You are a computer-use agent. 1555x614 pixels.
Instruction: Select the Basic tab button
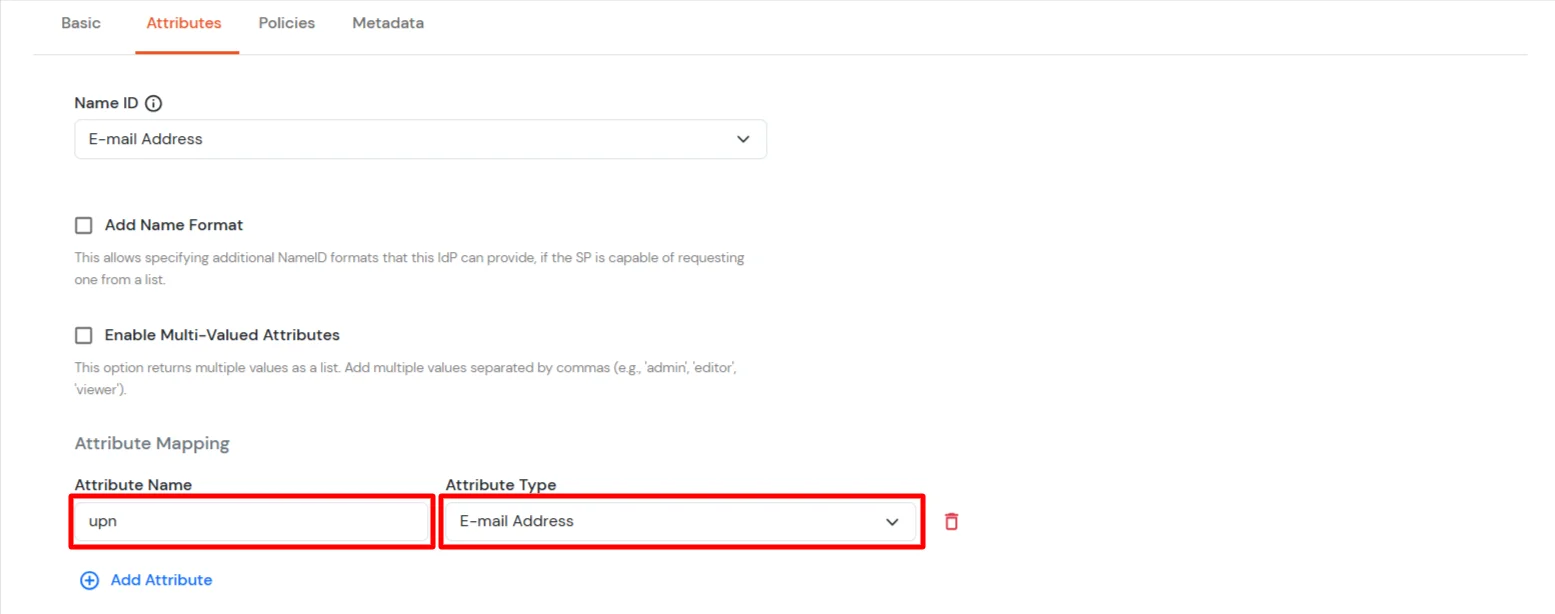(x=80, y=22)
